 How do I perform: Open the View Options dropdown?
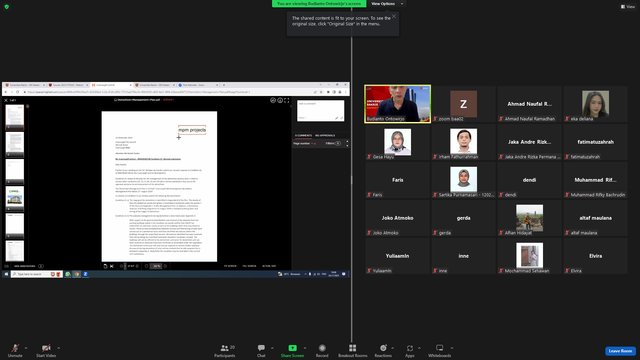(387, 4)
